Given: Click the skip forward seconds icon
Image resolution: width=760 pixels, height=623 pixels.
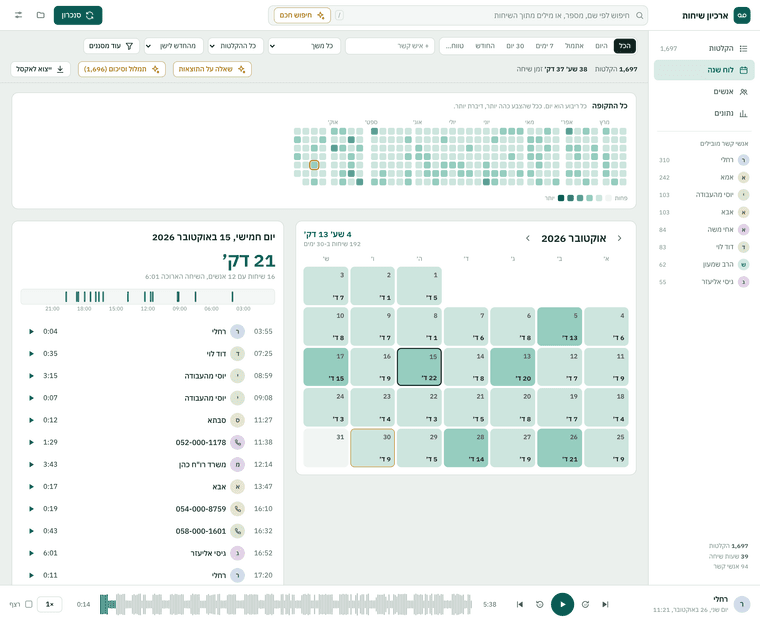Looking at the screenshot, I should click(586, 605).
